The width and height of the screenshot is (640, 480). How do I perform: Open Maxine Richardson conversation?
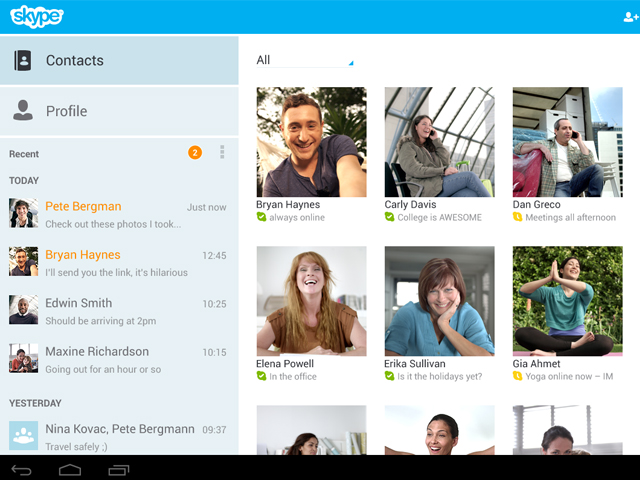[x=118, y=359]
